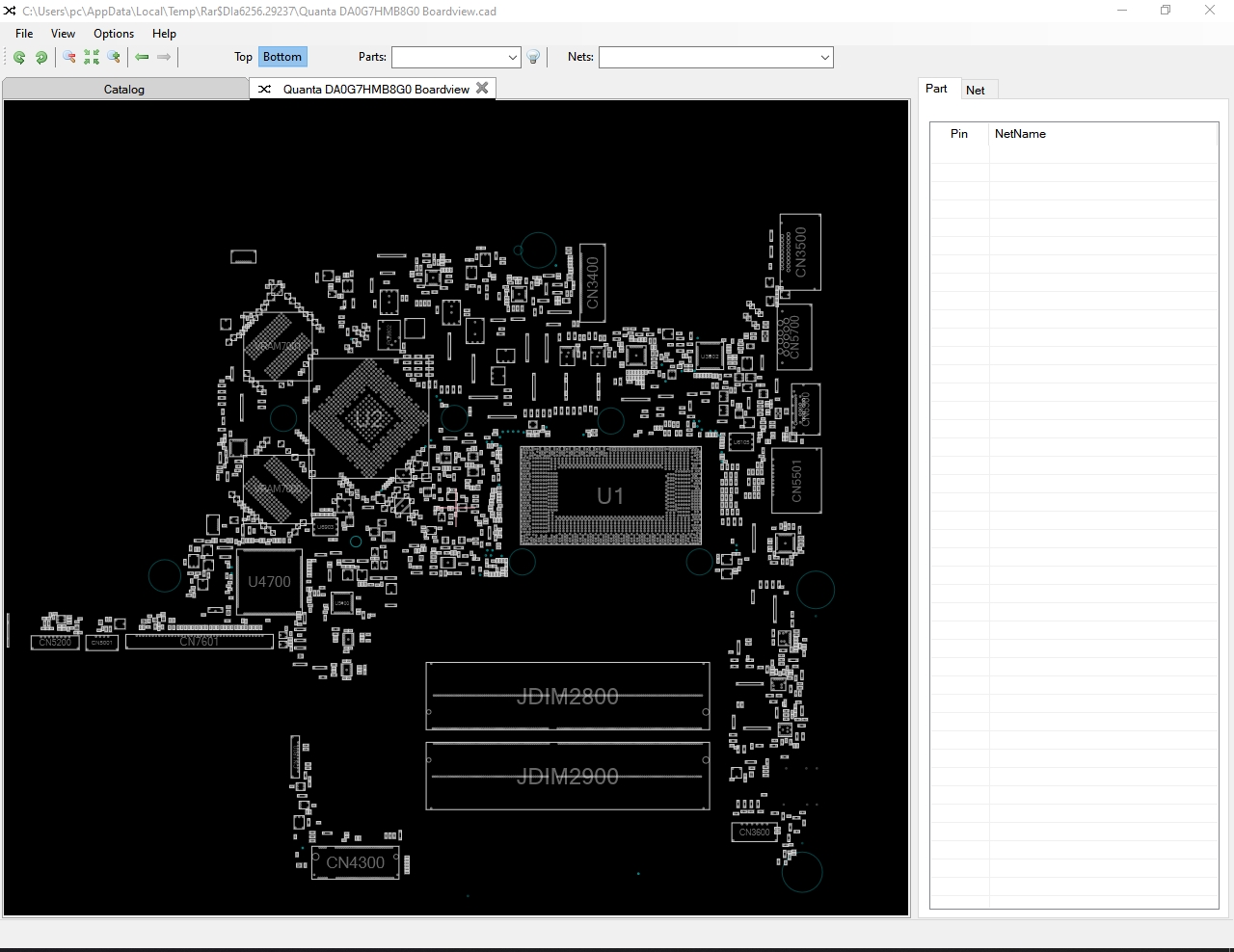Switch to the Catalog tab
1234x952 pixels.
(x=124, y=90)
